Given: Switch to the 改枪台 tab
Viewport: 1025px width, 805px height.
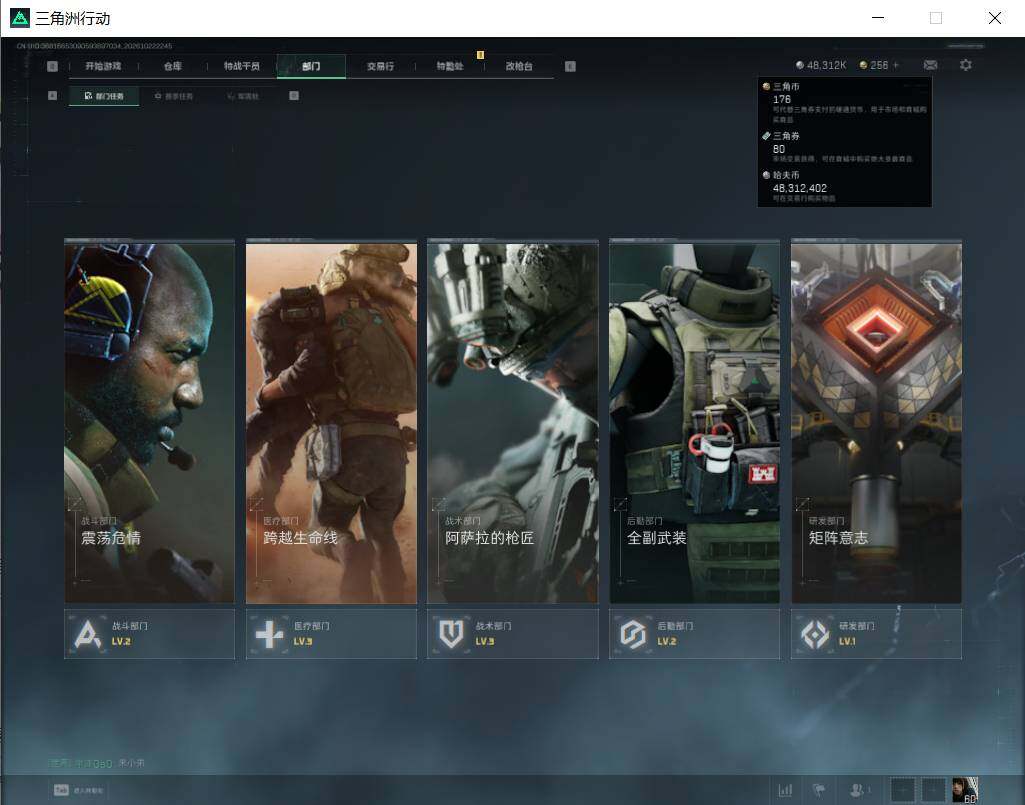Looking at the screenshot, I should (519, 66).
